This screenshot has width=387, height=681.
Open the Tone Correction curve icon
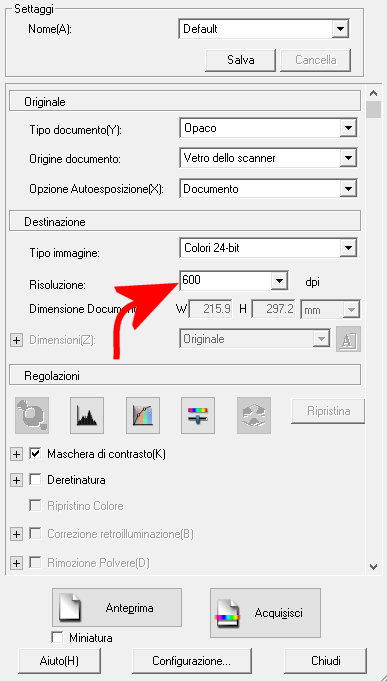(x=143, y=415)
